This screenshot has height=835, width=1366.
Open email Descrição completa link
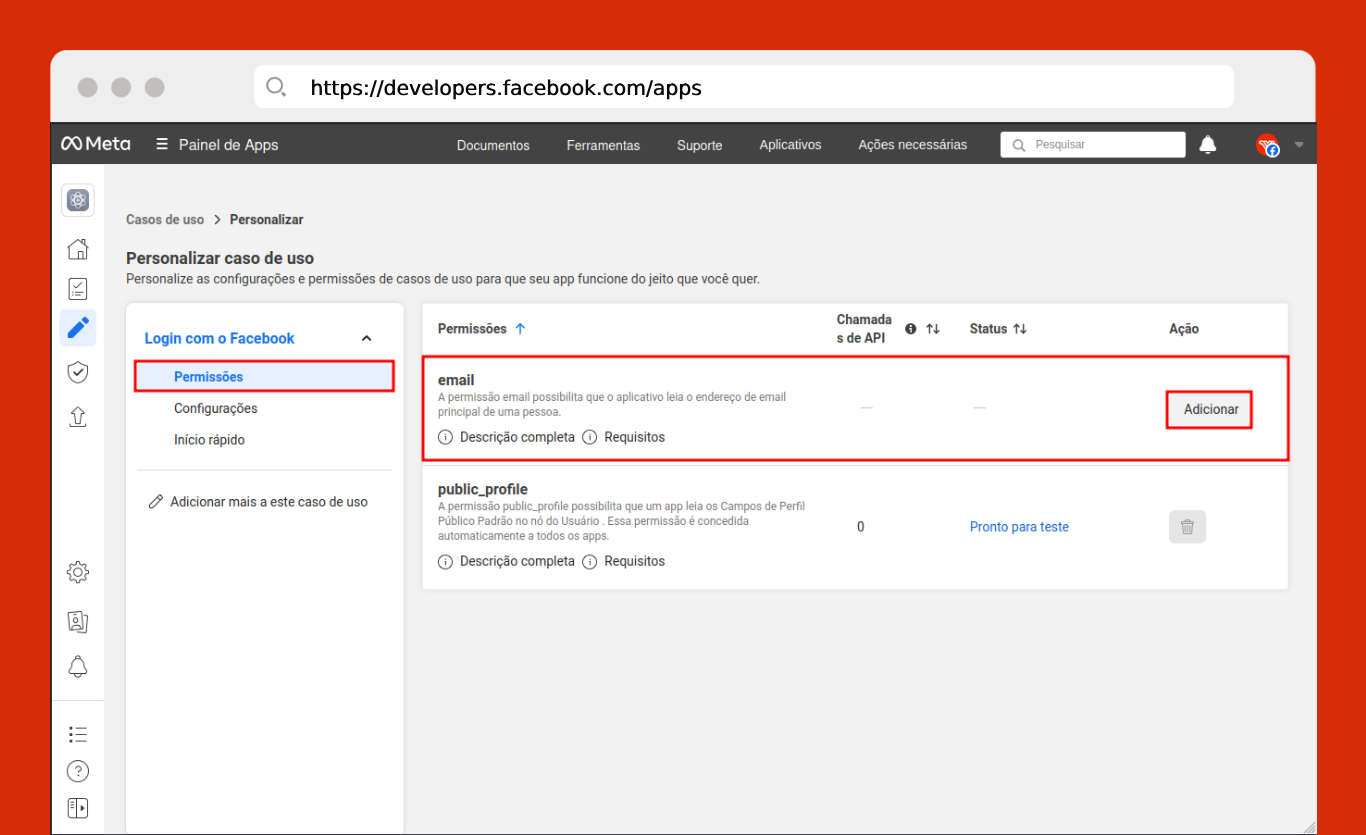[x=517, y=437]
